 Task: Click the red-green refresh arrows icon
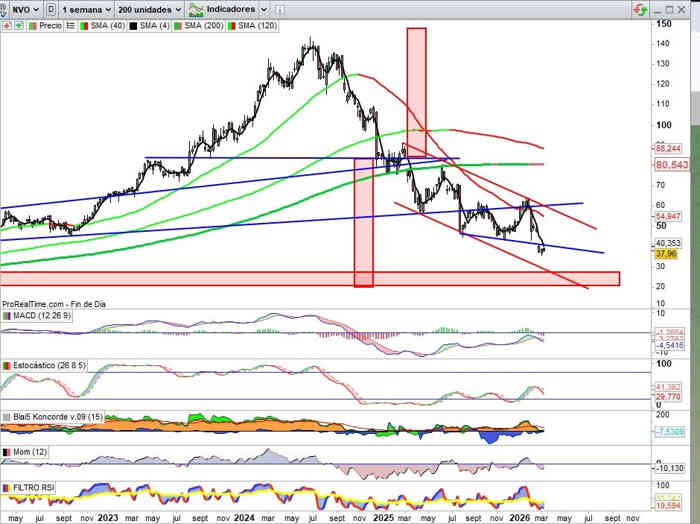coord(639,8)
